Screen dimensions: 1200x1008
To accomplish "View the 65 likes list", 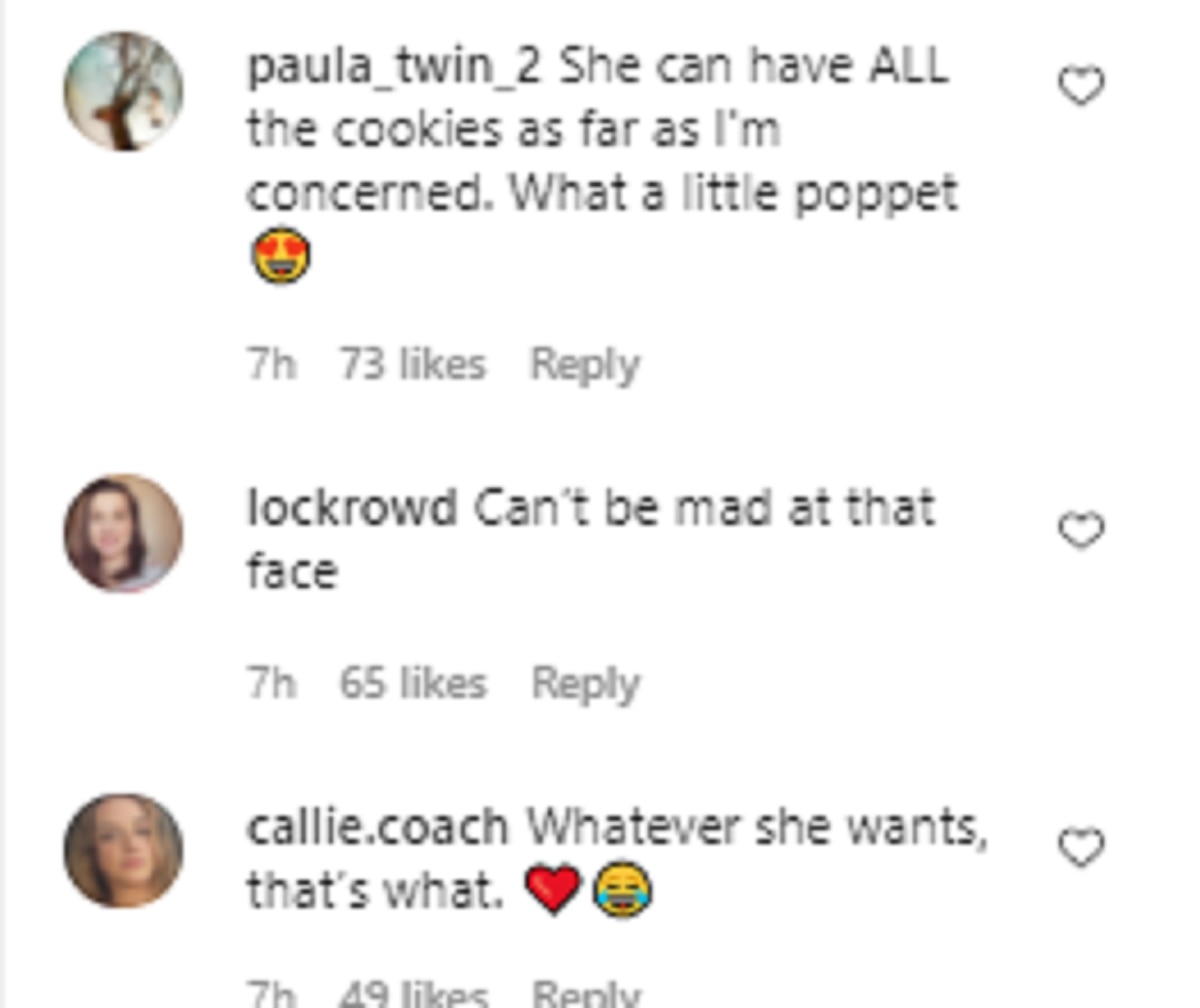I will pos(413,684).
